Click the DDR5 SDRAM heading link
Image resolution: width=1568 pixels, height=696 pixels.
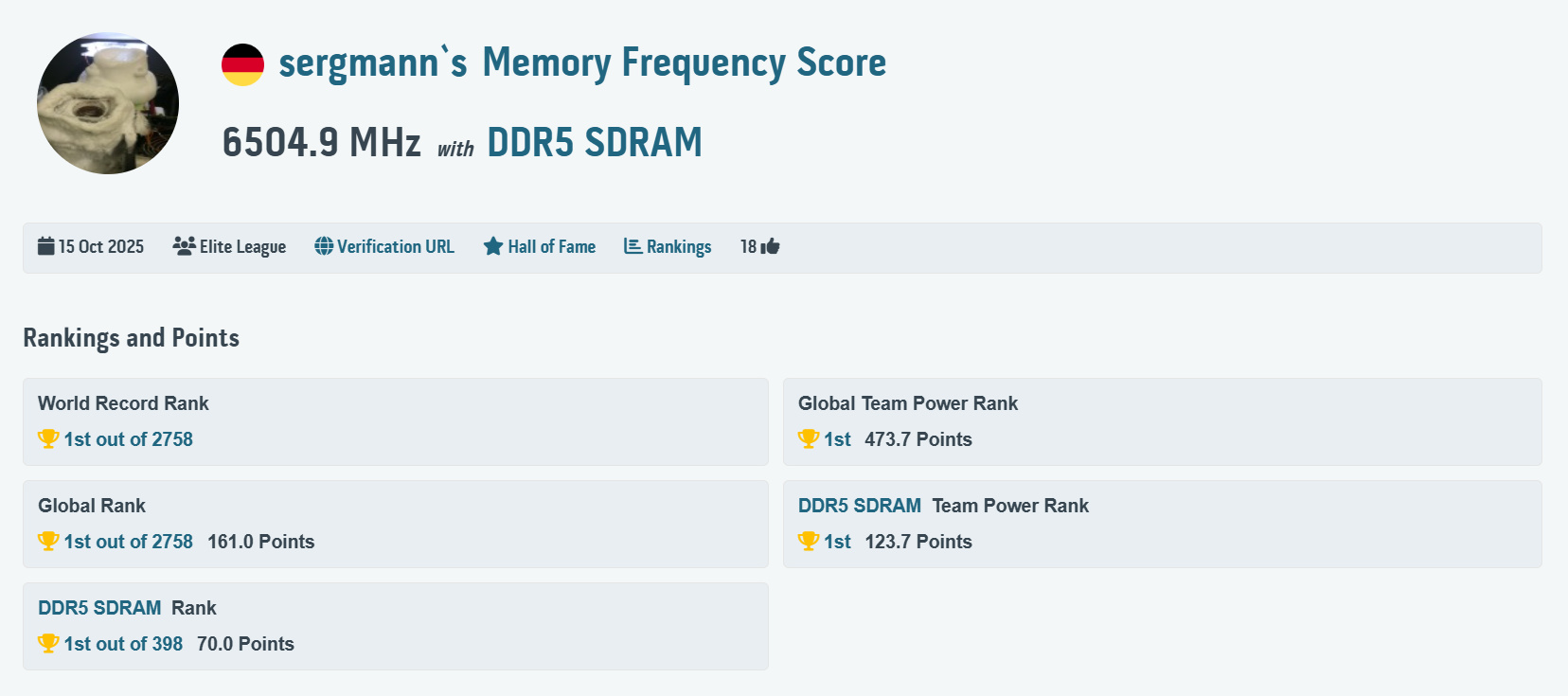coord(594,143)
